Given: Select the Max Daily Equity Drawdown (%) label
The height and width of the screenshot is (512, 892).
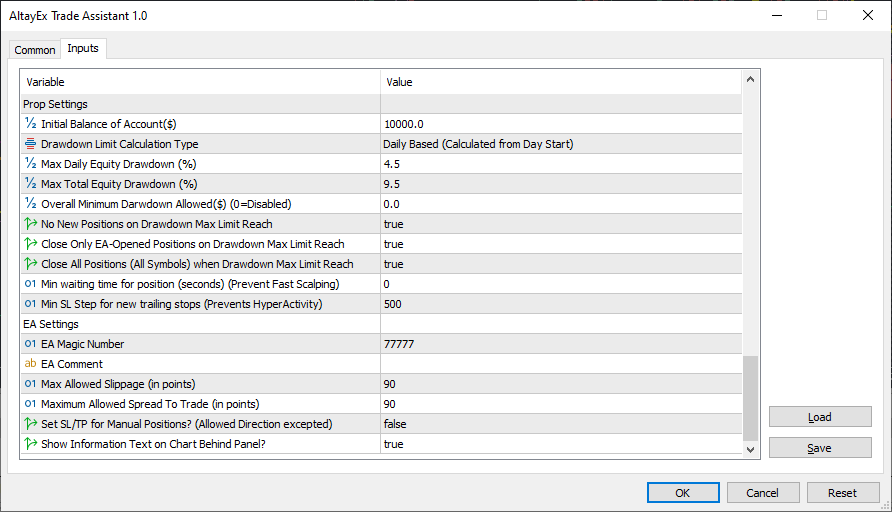Looking at the screenshot, I should click(x=118, y=164).
